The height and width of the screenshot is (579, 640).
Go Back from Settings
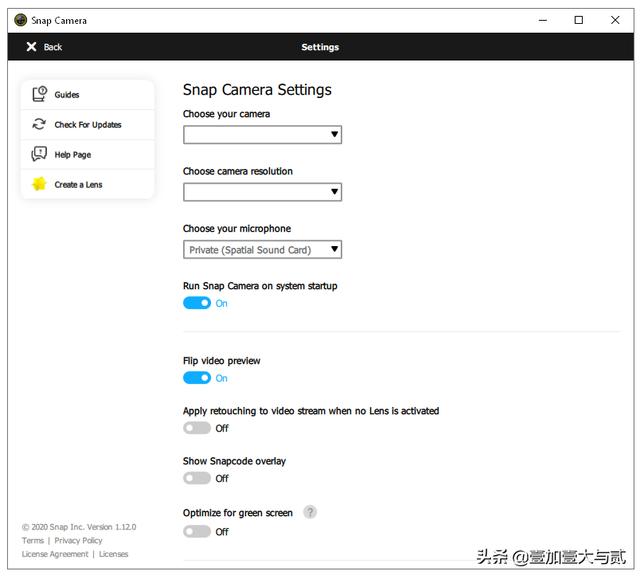point(44,47)
